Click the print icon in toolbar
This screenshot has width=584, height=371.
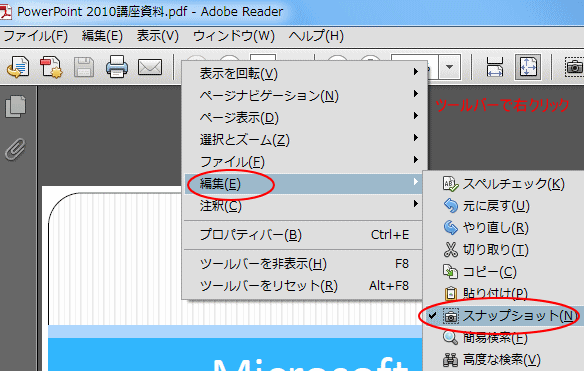coord(117,67)
